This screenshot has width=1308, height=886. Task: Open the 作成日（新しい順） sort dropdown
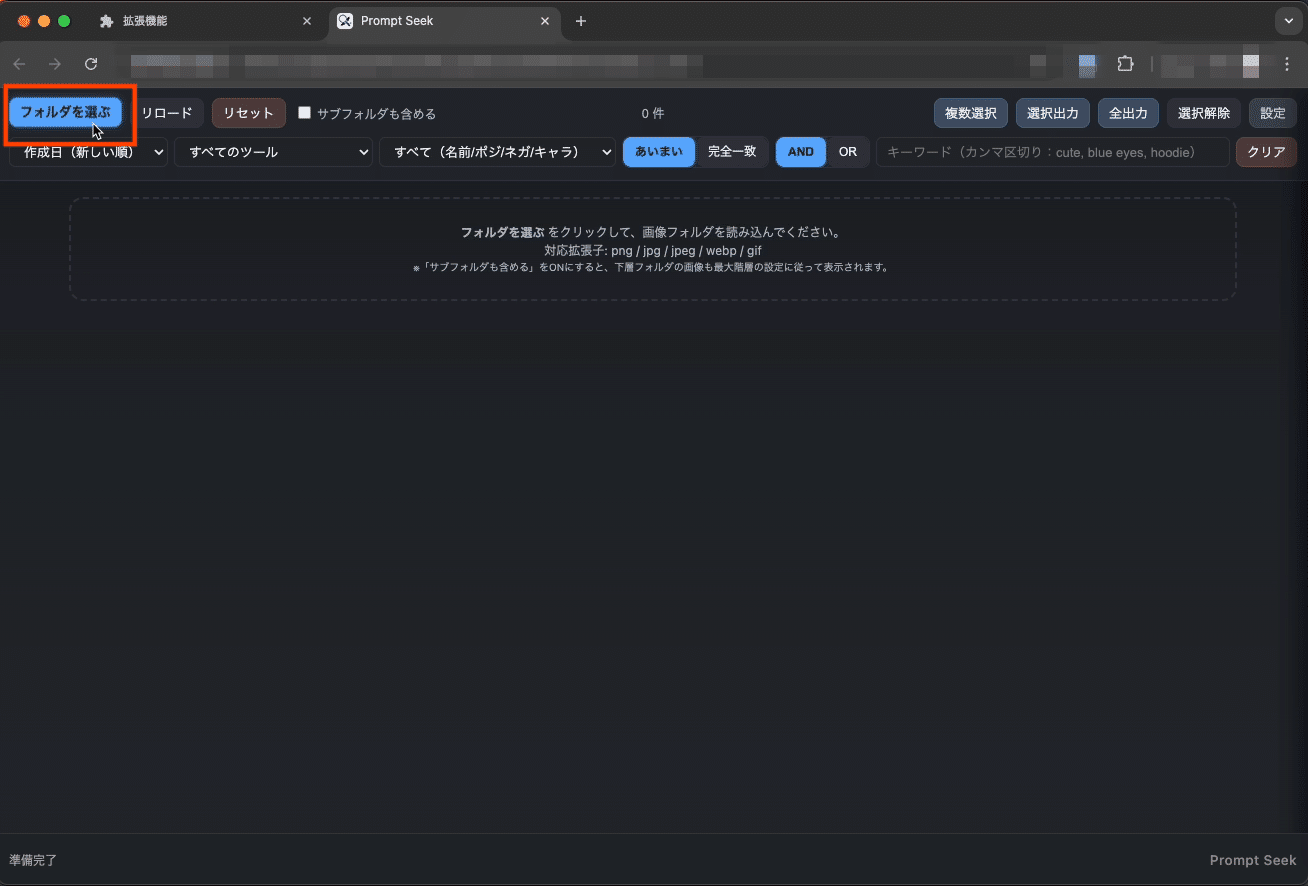click(89, 152)
